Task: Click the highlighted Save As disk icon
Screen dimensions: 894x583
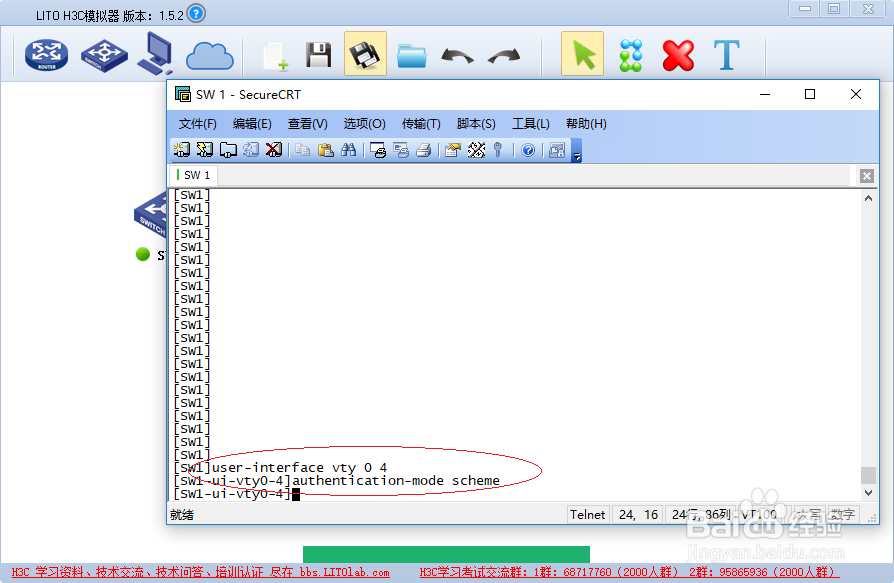Action: point(365,54)
